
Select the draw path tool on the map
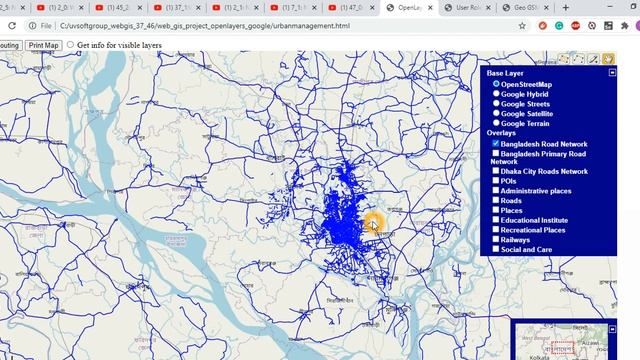tap(579, 59)
